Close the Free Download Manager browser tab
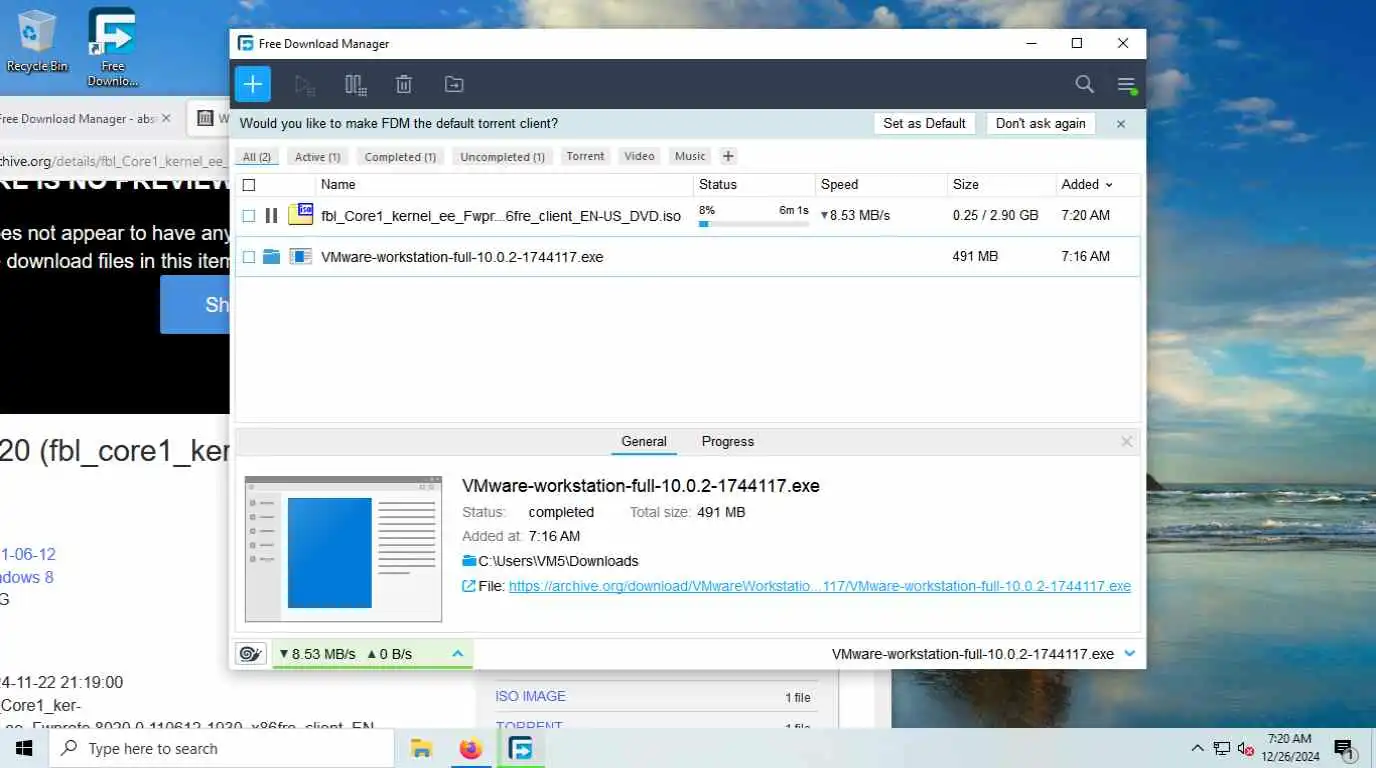Image resolution: width=1376 pixels, height=768 pixels. (166, 118)
